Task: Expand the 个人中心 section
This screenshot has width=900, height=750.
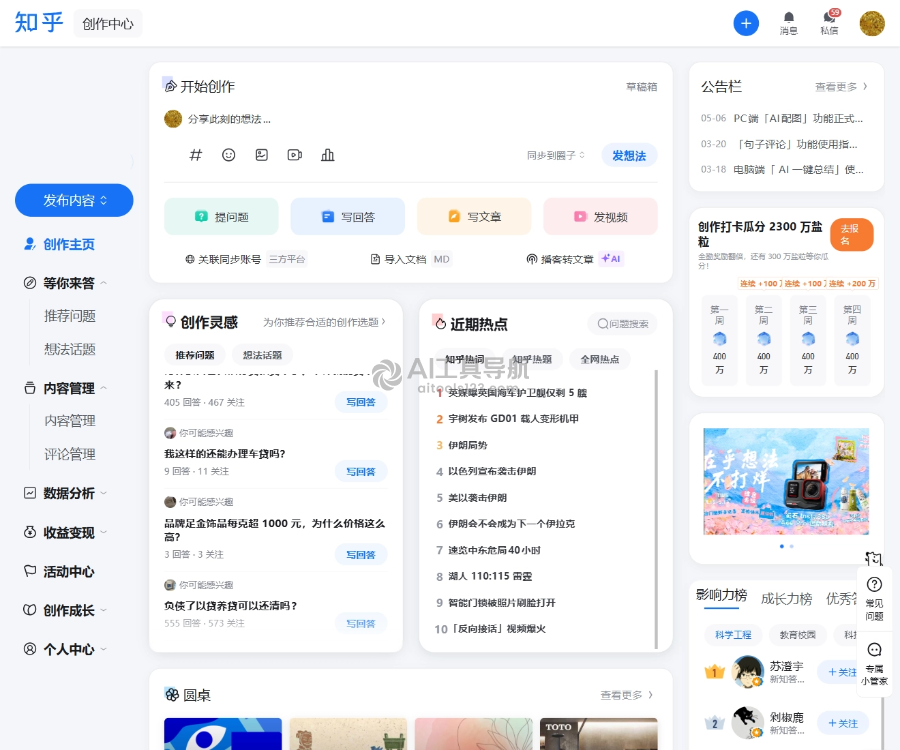Action: point(104,649)
